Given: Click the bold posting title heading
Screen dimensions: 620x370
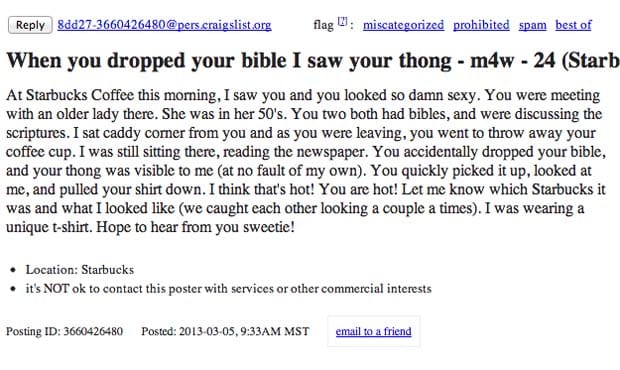Looking at the screenshot, I should (313, 61).
